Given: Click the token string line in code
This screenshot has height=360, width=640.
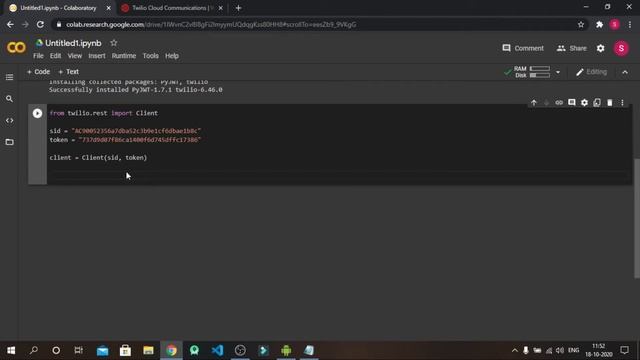Looking at the screenshot, I should click(125, 140).
